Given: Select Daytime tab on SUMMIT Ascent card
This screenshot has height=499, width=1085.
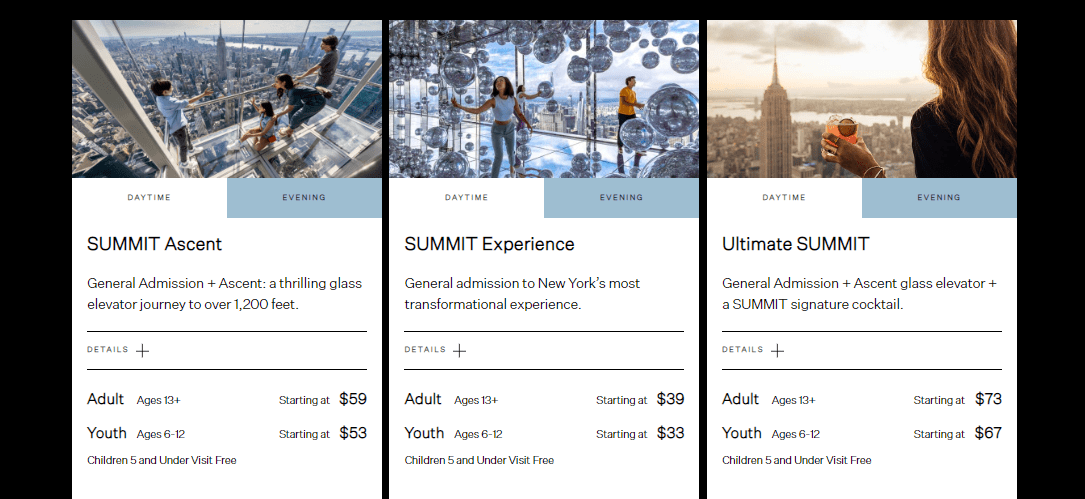Looking at the screenshot, I should pos(149,198).
